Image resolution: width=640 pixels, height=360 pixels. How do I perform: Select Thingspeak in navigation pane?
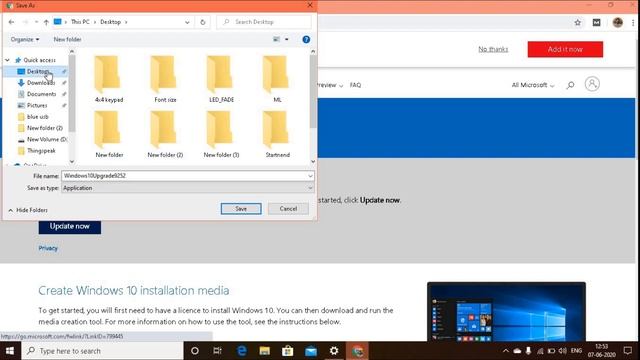[41, 151]
